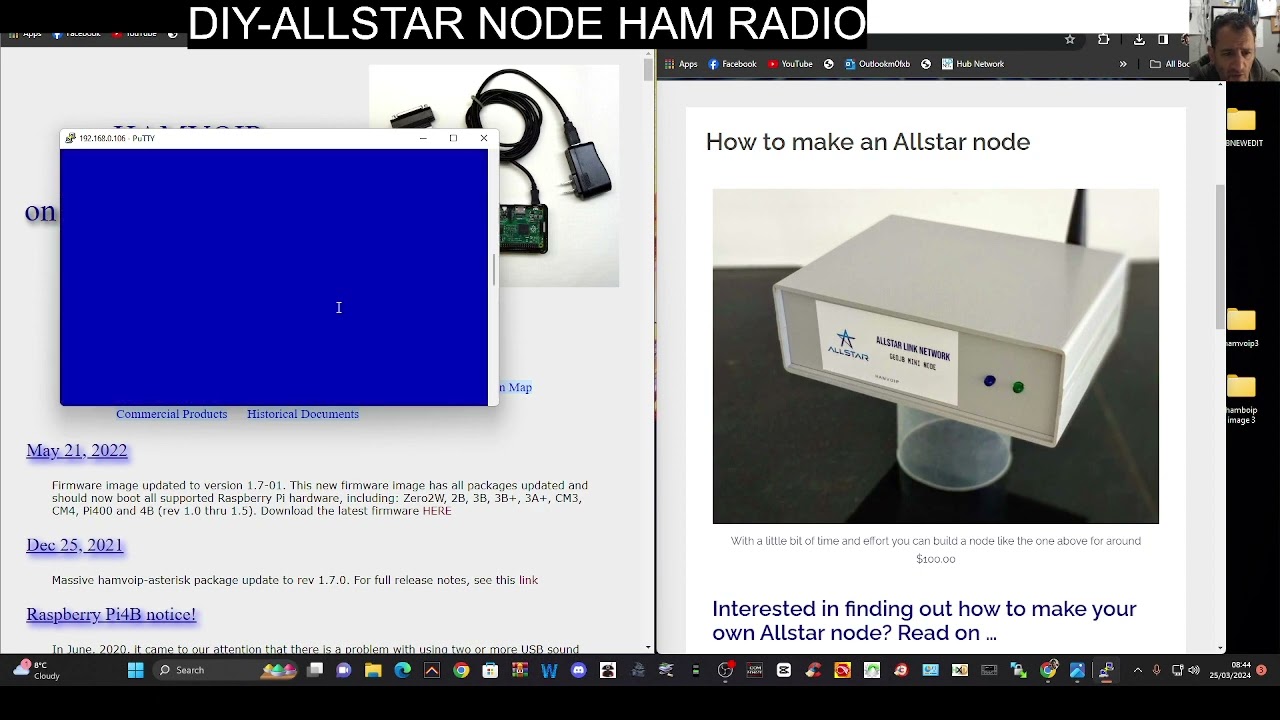Open the Photos app taskbar icon
This screenshot has width=1280, height=720.
point(1077,670)
